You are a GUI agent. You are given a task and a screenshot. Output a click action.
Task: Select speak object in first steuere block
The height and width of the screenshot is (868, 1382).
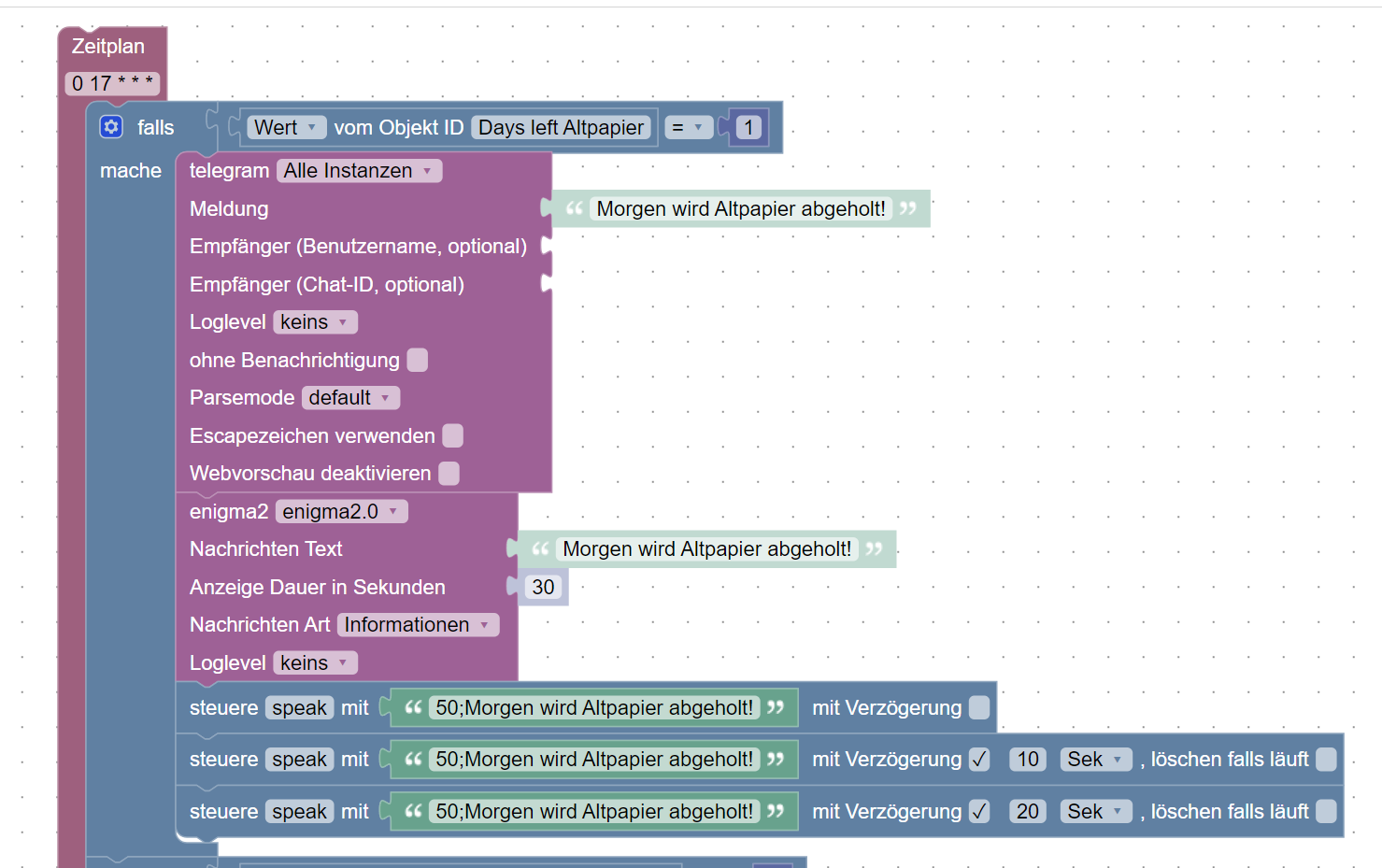click(299, 708)
